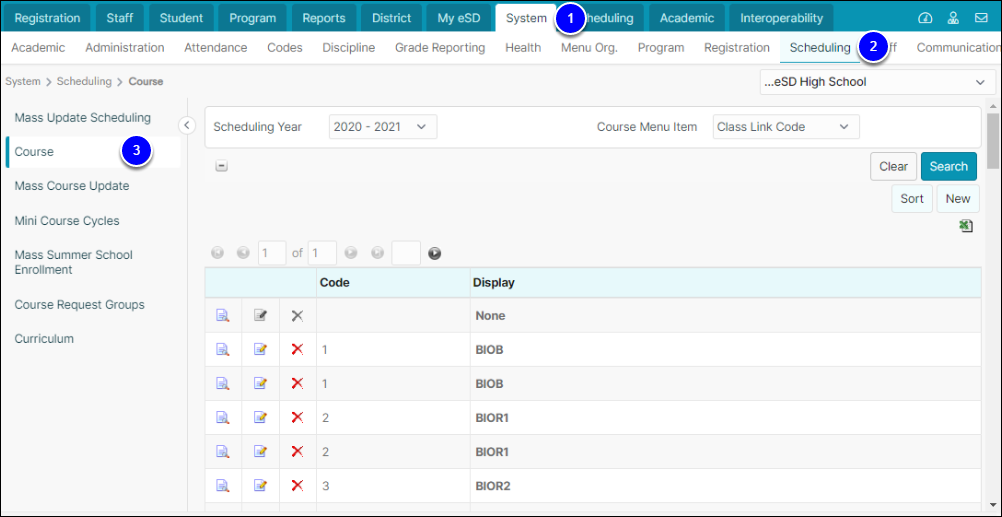The height and width of the screenshot is (517, 1002).
Task: Switch to the Registration main tab
Action: [48, 18]
